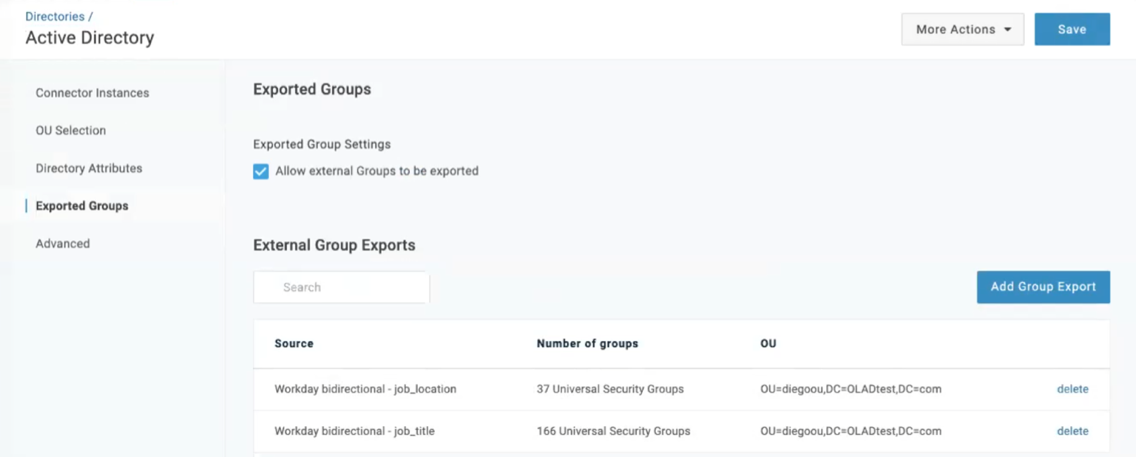
Task: Select Exported Groups in sidebar
Action: click(82, 206)
